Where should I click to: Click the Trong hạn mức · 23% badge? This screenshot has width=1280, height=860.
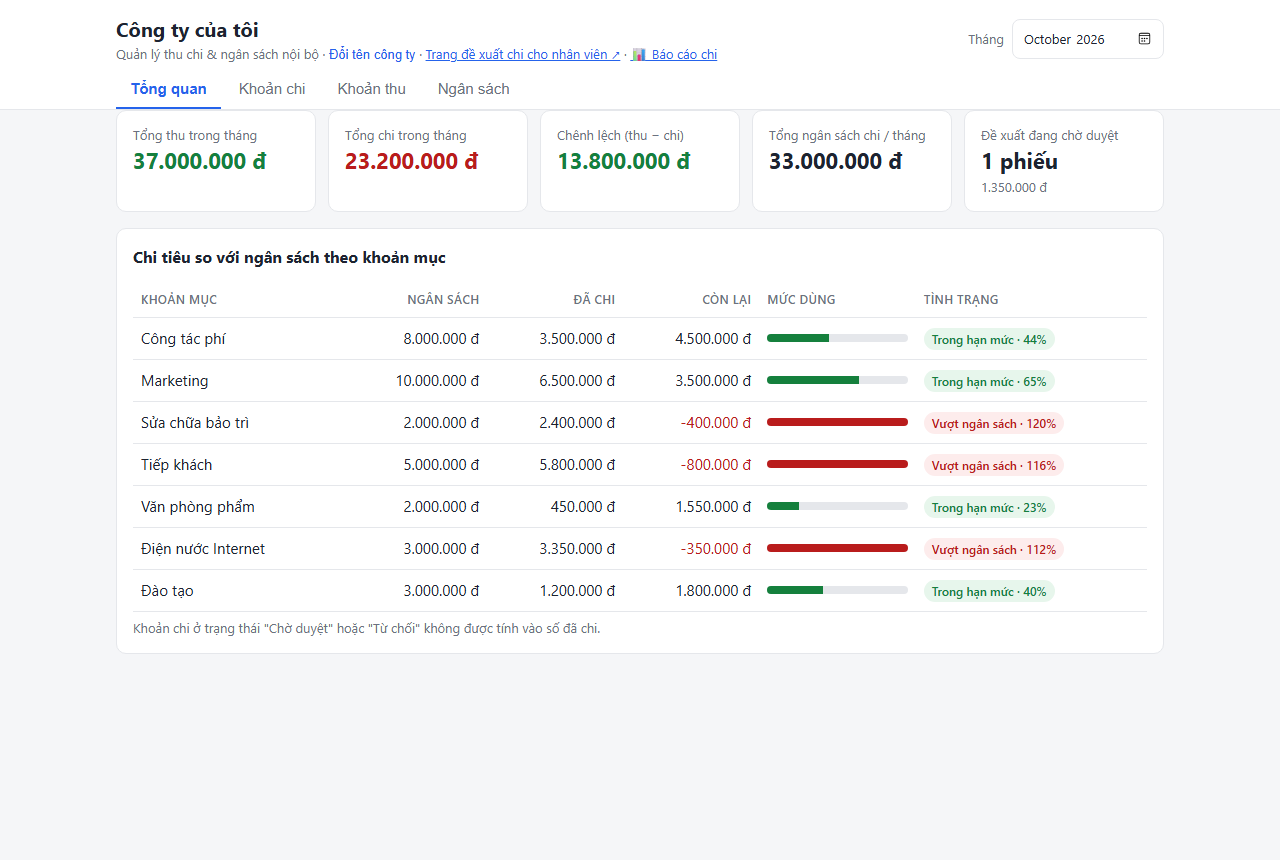[989, 507]
